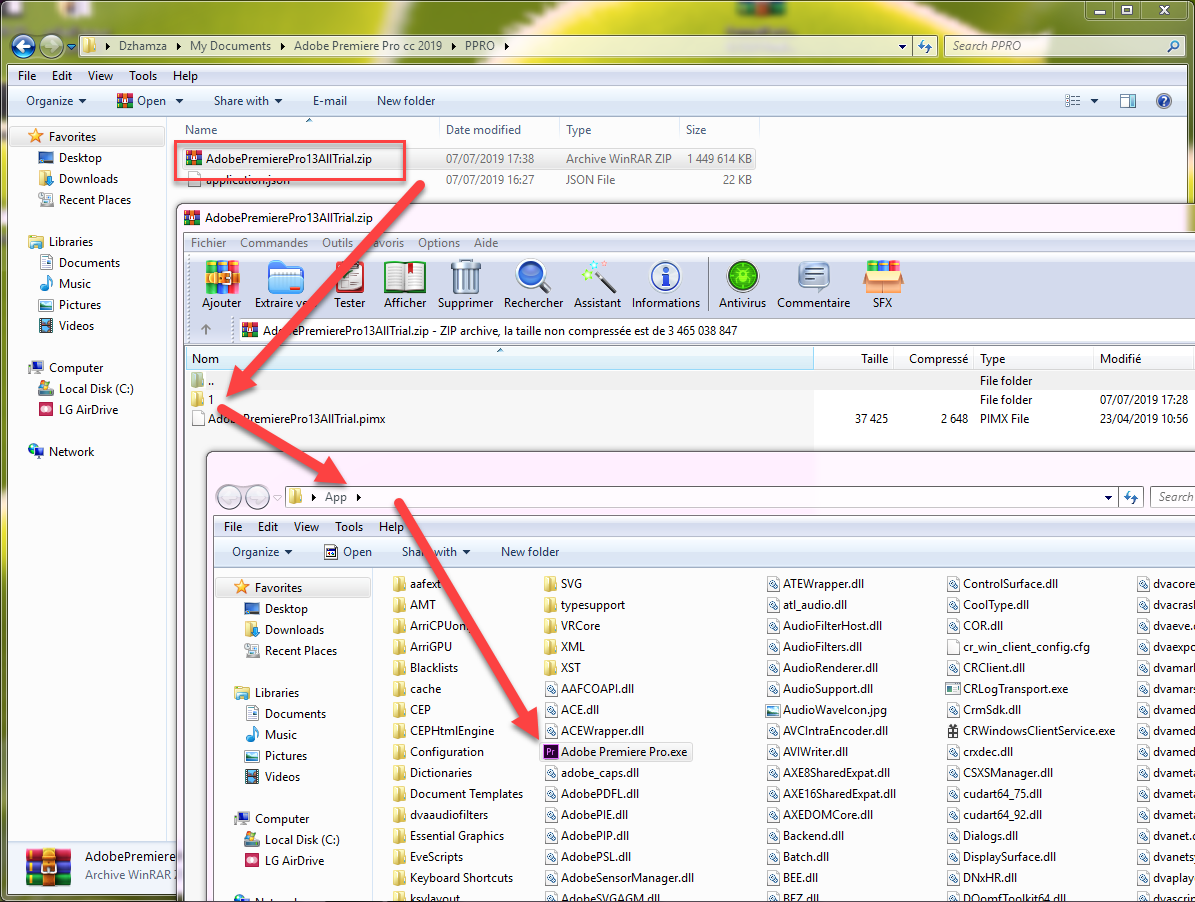Expand the App window address bar dropdown
Viewport: 1195px width, 902px height.
1108,497
